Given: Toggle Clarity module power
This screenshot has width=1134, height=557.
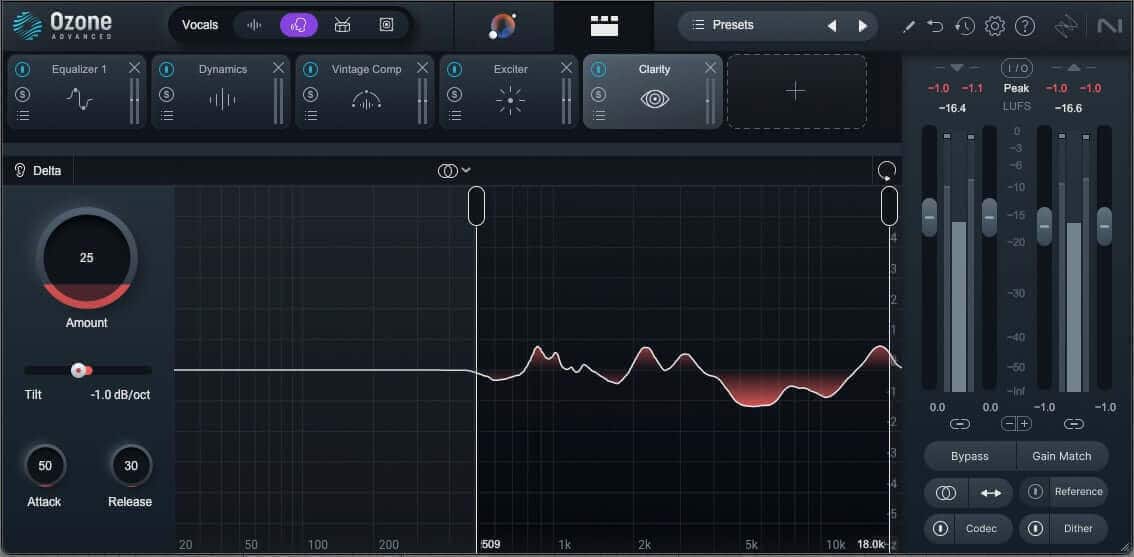Looking at the screenshot, I should pos(599,69).
